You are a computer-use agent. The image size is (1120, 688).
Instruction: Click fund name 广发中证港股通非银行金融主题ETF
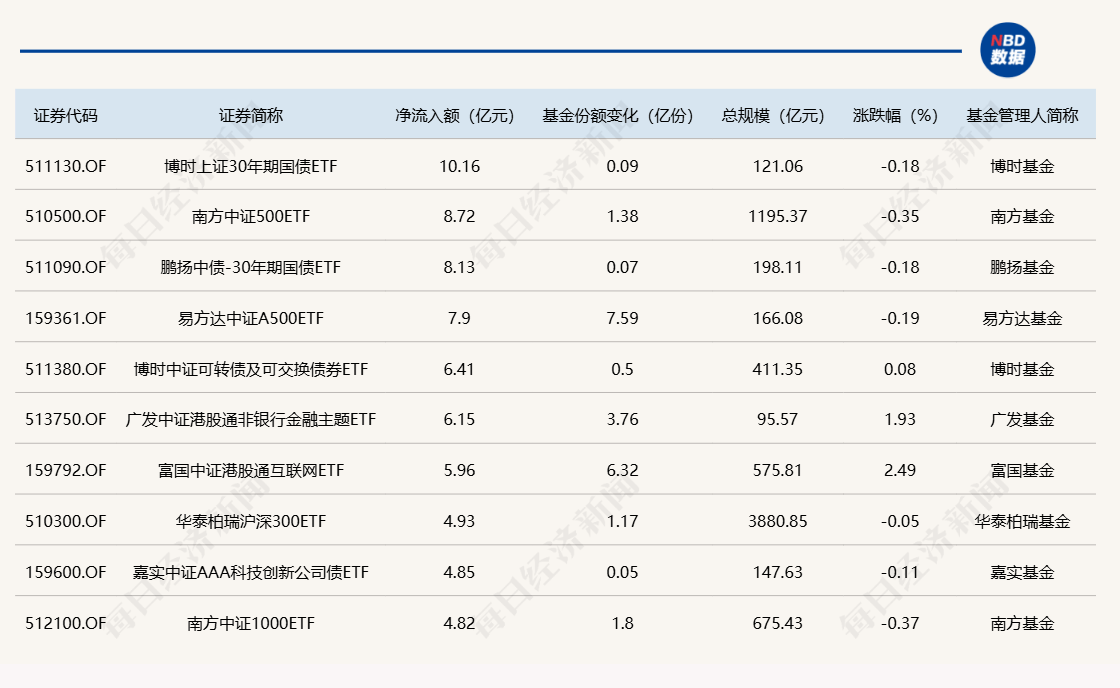(x=251, y=419)
